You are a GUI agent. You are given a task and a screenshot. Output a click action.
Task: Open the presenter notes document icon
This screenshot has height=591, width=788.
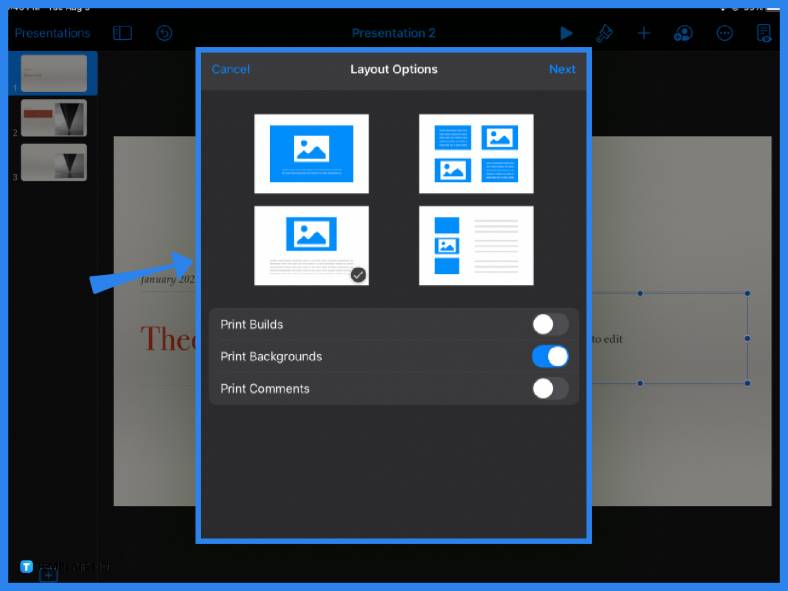coord(764,33)
